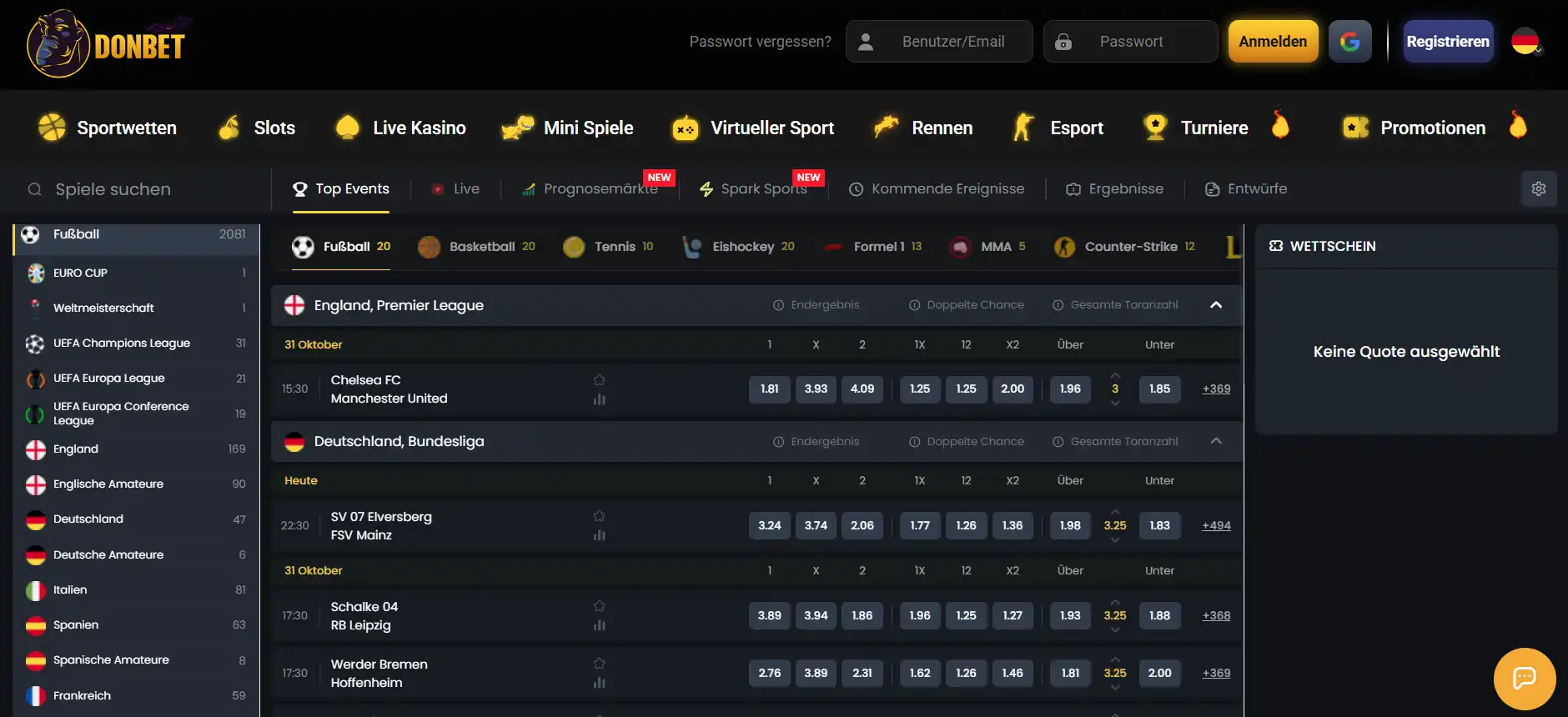Star the SV 07 Elversberg match
This screenshot has width=1568, height=717.
click(x=599, y=516)
